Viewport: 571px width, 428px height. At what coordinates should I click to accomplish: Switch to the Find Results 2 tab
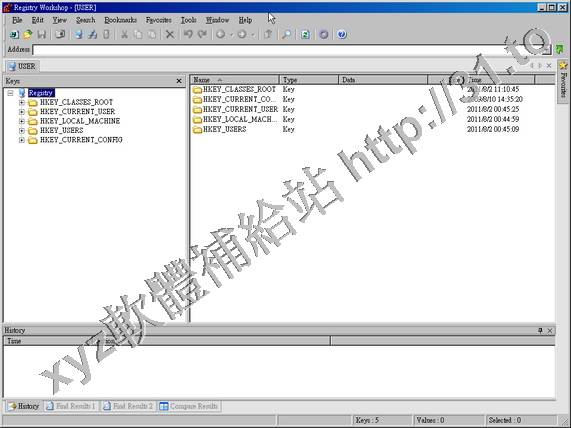point(129,406)
